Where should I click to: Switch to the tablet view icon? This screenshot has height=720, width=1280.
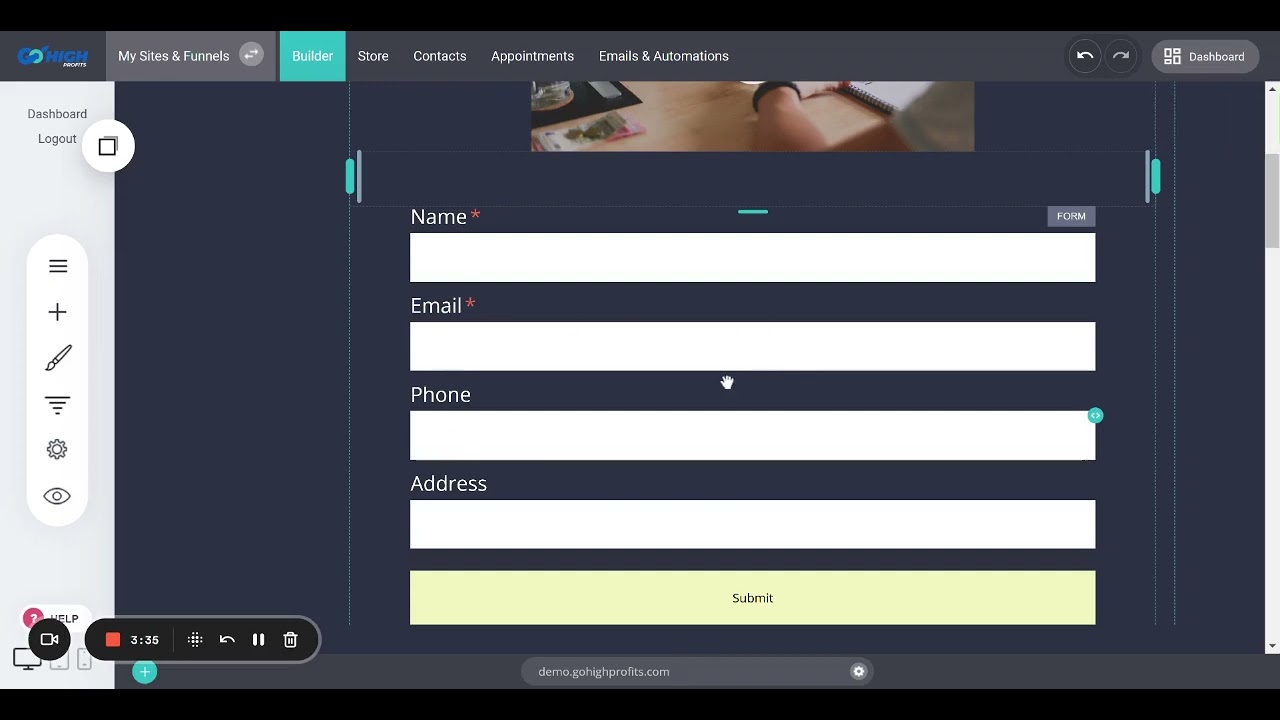(59, 660)
